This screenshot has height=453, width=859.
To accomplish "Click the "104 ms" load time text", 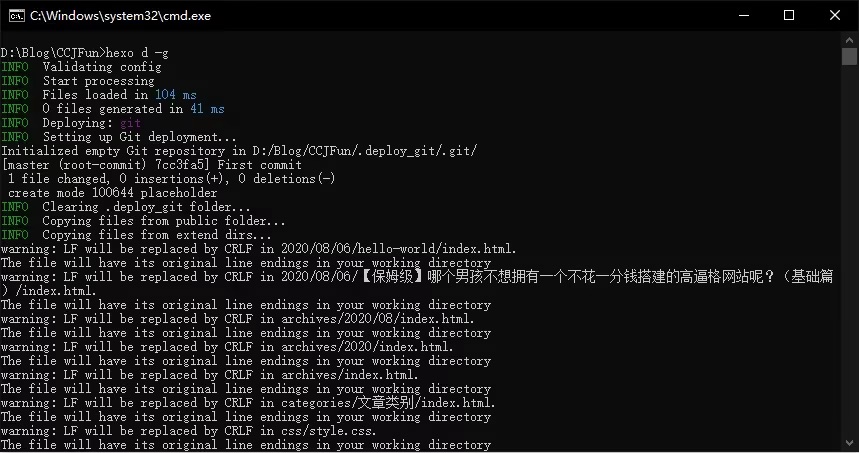I will [175, 95].
